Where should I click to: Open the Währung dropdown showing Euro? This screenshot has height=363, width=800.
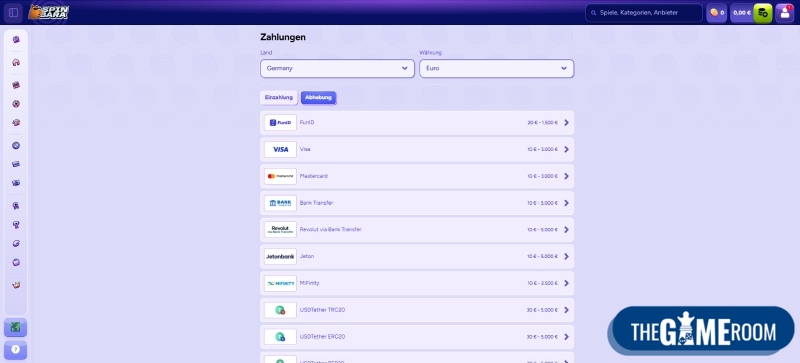click(x=496, y=68)
